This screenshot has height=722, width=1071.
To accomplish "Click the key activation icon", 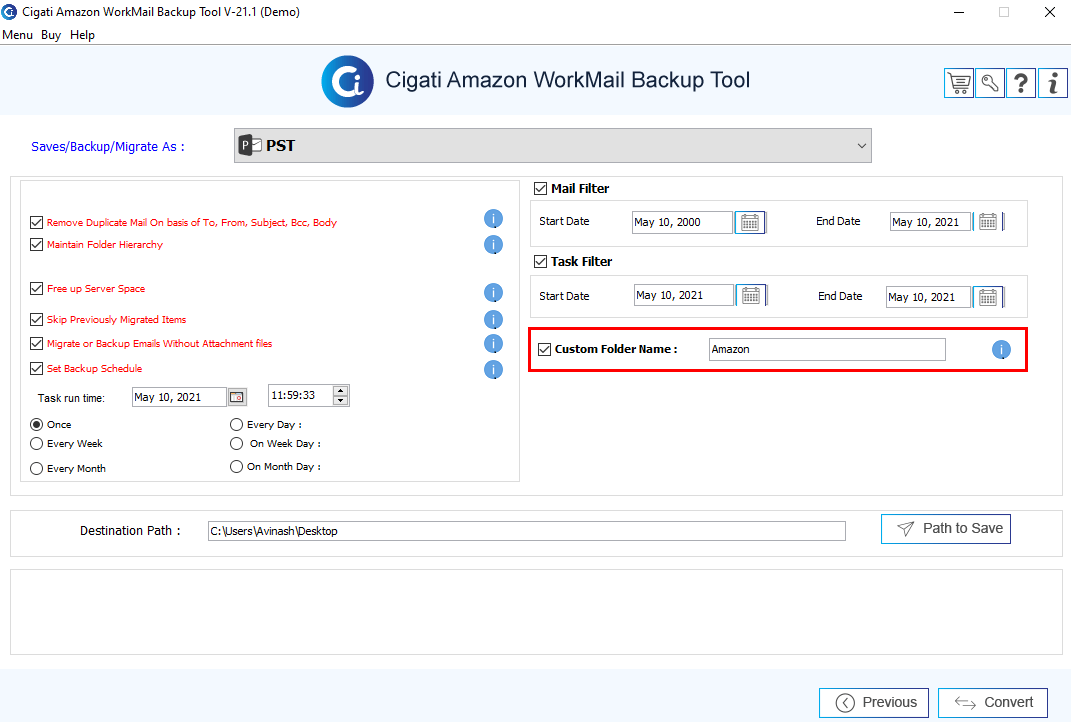I will (x=990, y=83).
